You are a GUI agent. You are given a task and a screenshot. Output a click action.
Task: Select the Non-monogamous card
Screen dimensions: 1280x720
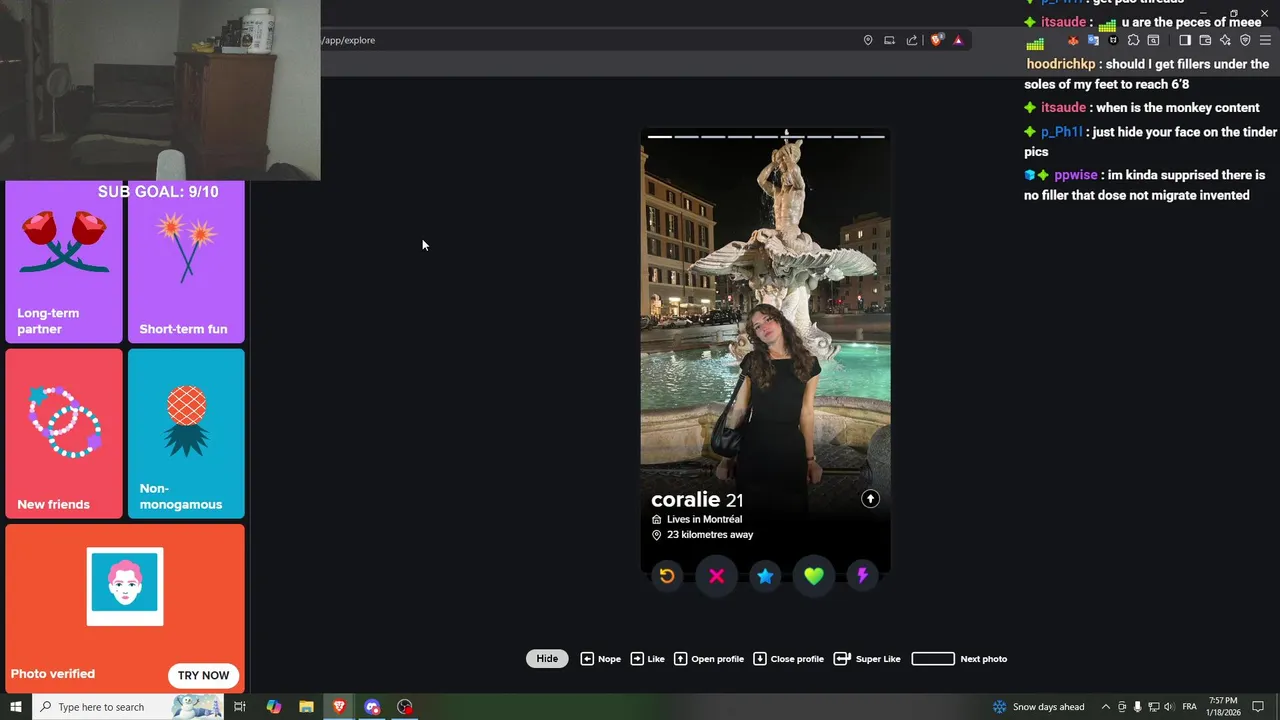tap(186, 433)
